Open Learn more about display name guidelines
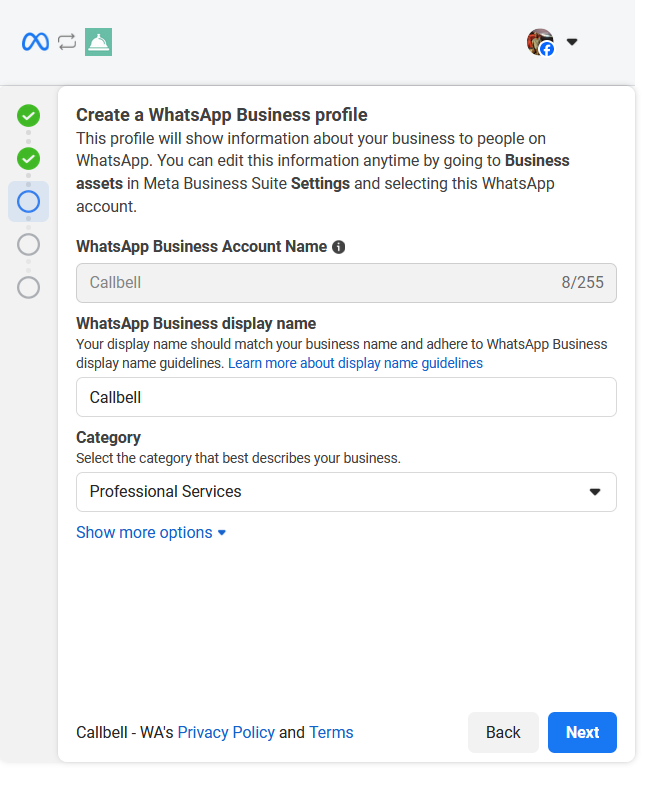 [x=355, y=363]
